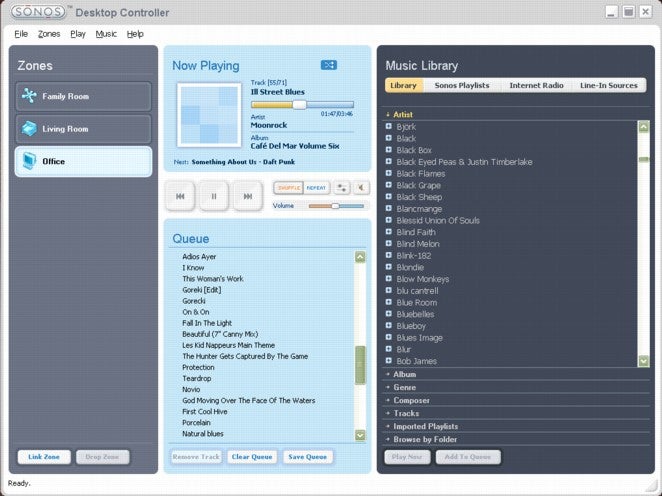Screen dimensions: 662x496
Task: Click the Clear Queue button
Action: (x=252, y=457)
